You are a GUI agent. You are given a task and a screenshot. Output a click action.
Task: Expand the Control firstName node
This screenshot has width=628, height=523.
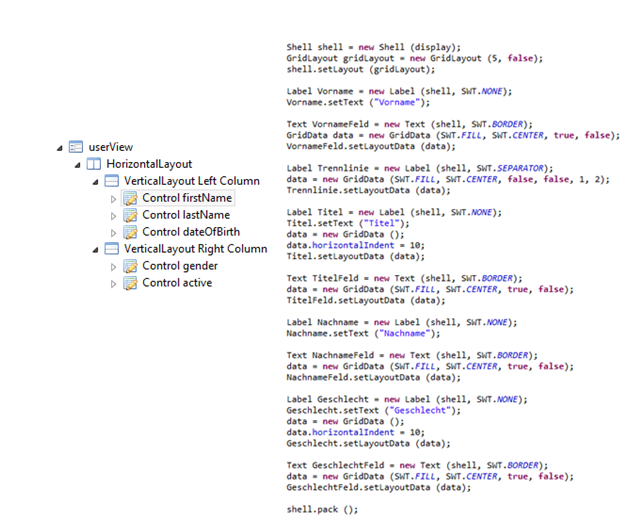pyautogui.click(x=113, y=199)
